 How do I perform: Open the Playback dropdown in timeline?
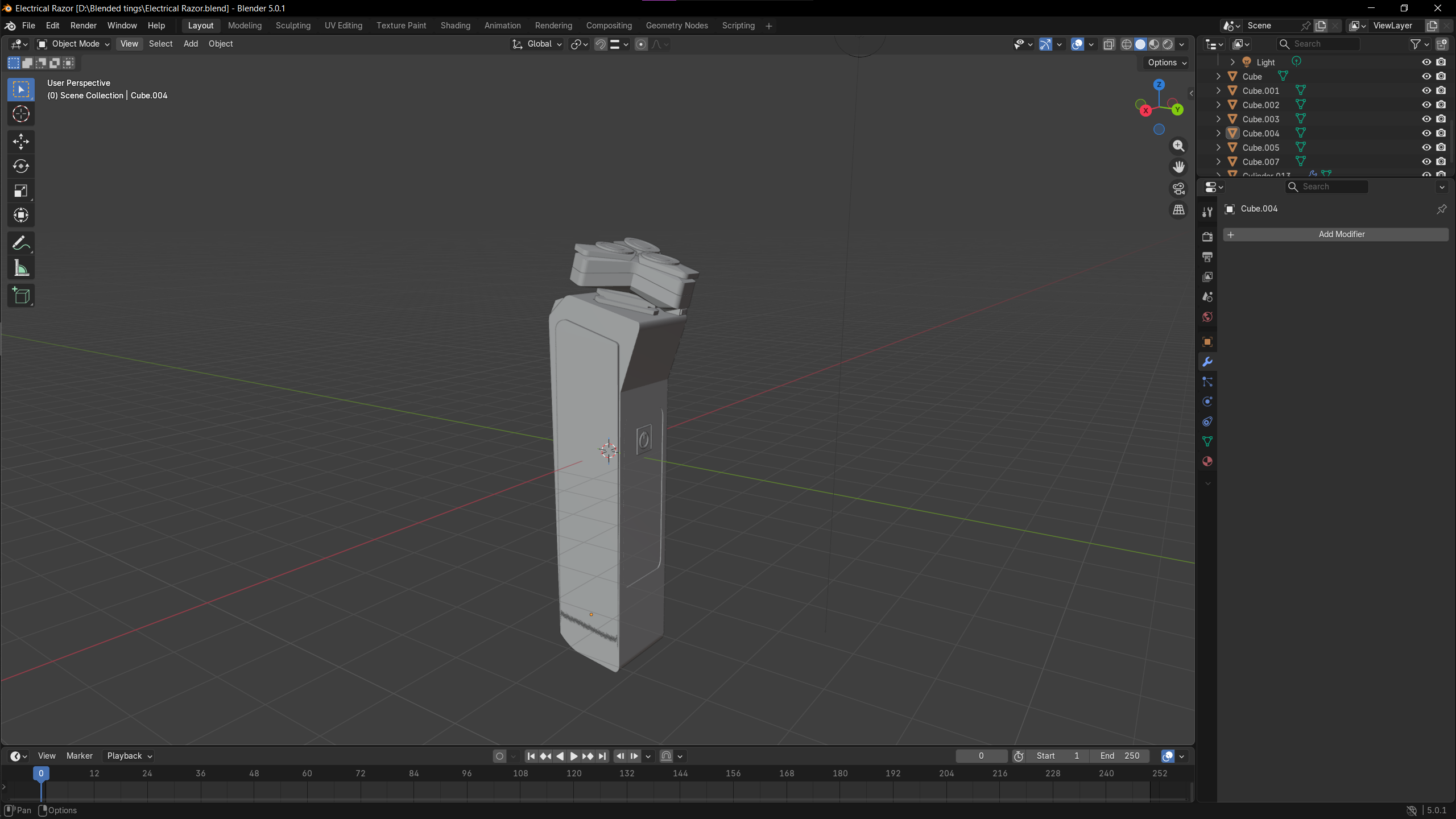[130, 756]
